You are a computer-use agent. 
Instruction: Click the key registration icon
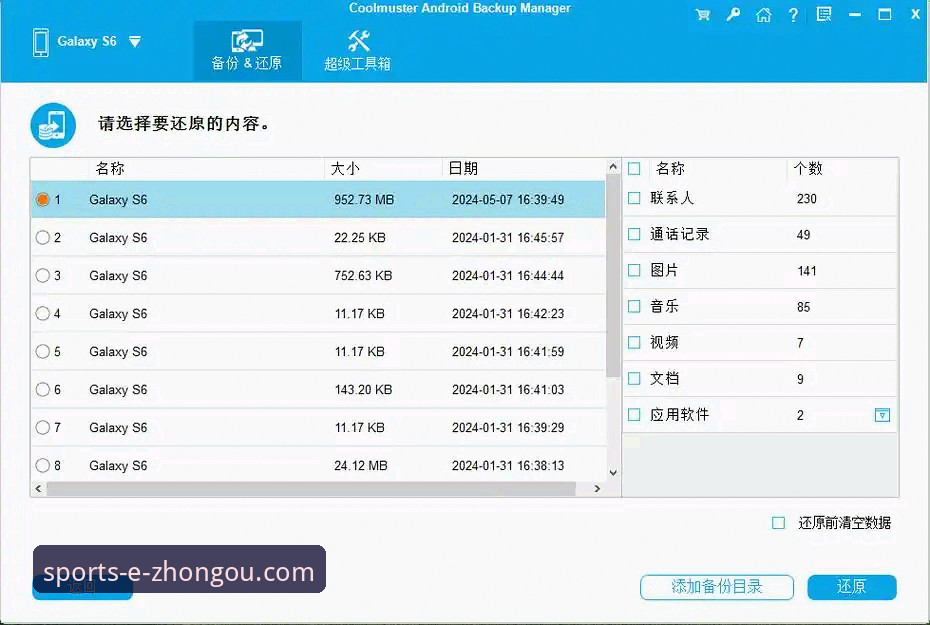pyautogui.click(x=733, y=14)
